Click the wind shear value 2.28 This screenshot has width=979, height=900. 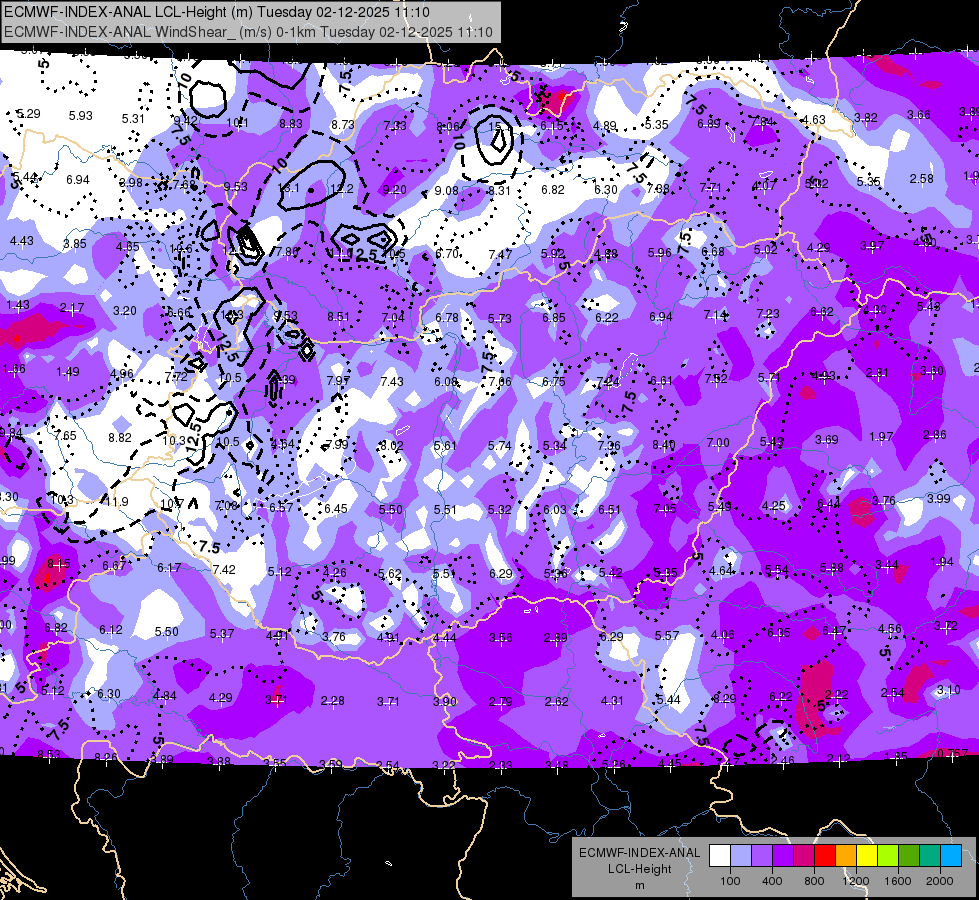pyautogui.click(x=333, y=701)
